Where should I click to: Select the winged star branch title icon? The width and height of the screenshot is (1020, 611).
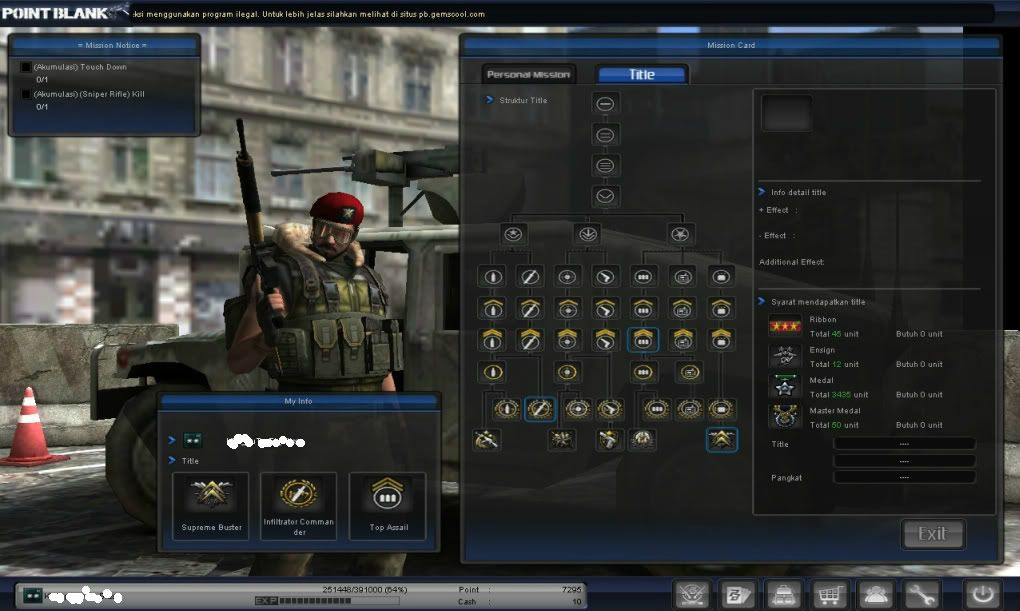[x=513, y=234]
